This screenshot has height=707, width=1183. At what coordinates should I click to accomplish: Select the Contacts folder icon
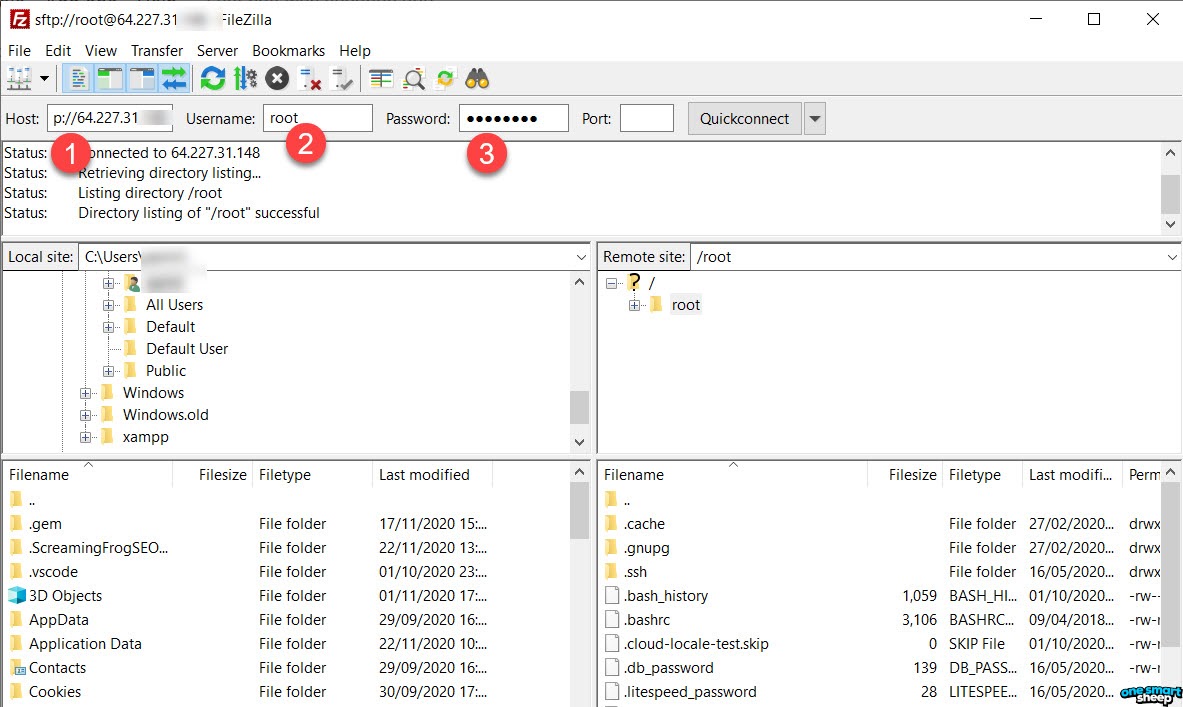click(x=17, y=668)
